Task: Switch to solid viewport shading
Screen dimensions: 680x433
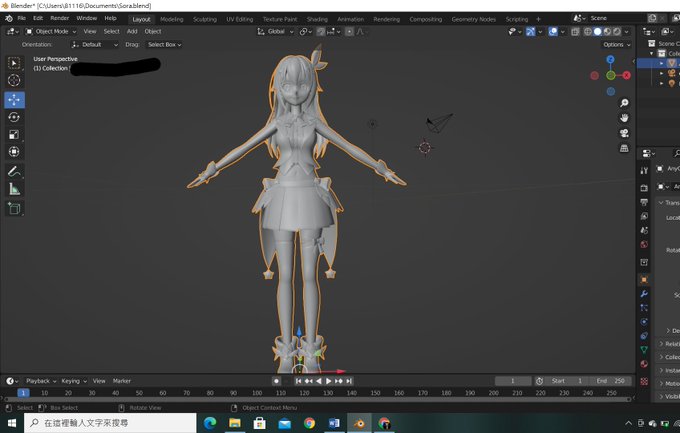Action: click(x=597, y=32)
